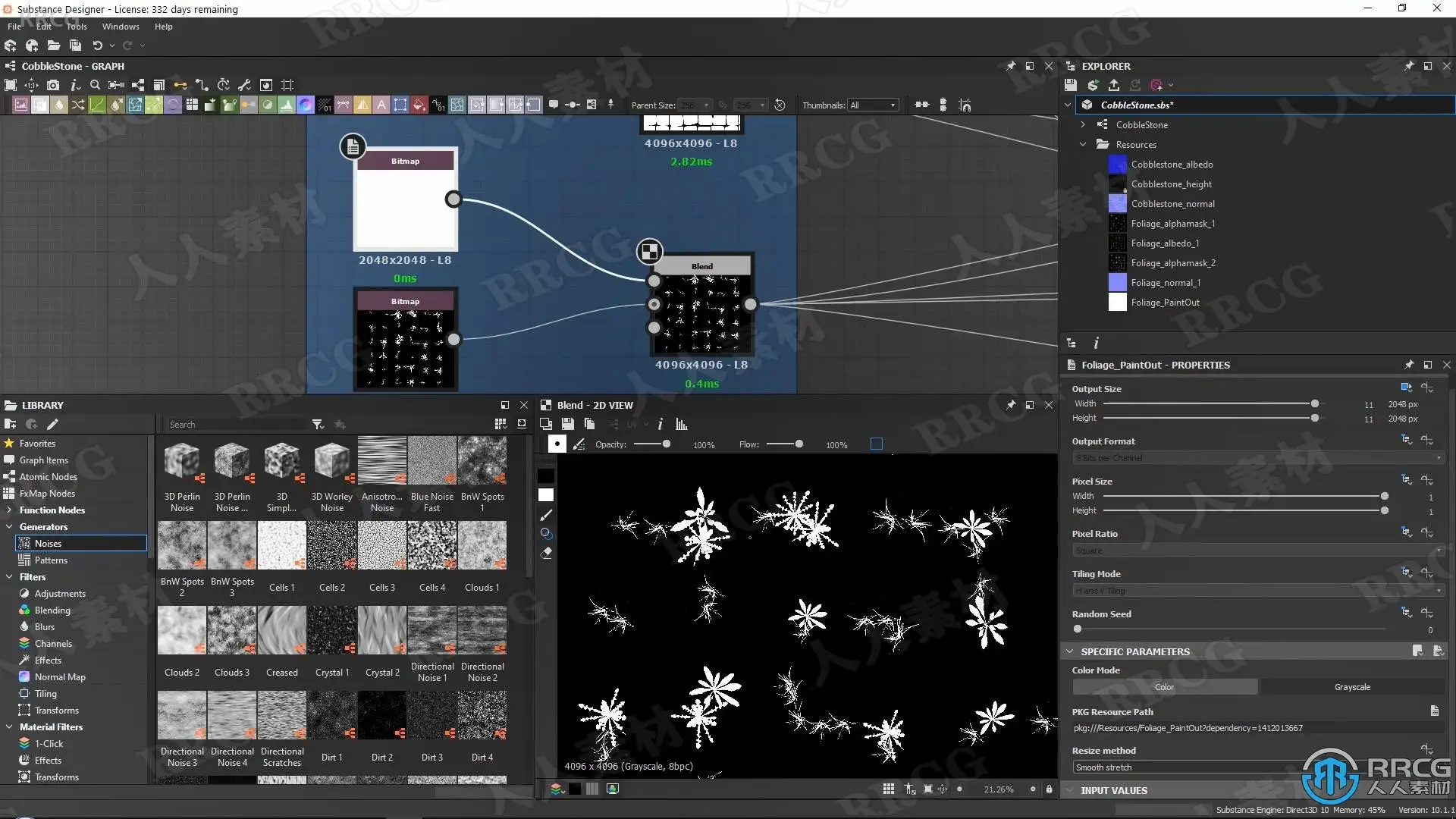Select the paint Brush tool in 2D View
This screenshot has width=1456, height=819.
coord(546,515)
